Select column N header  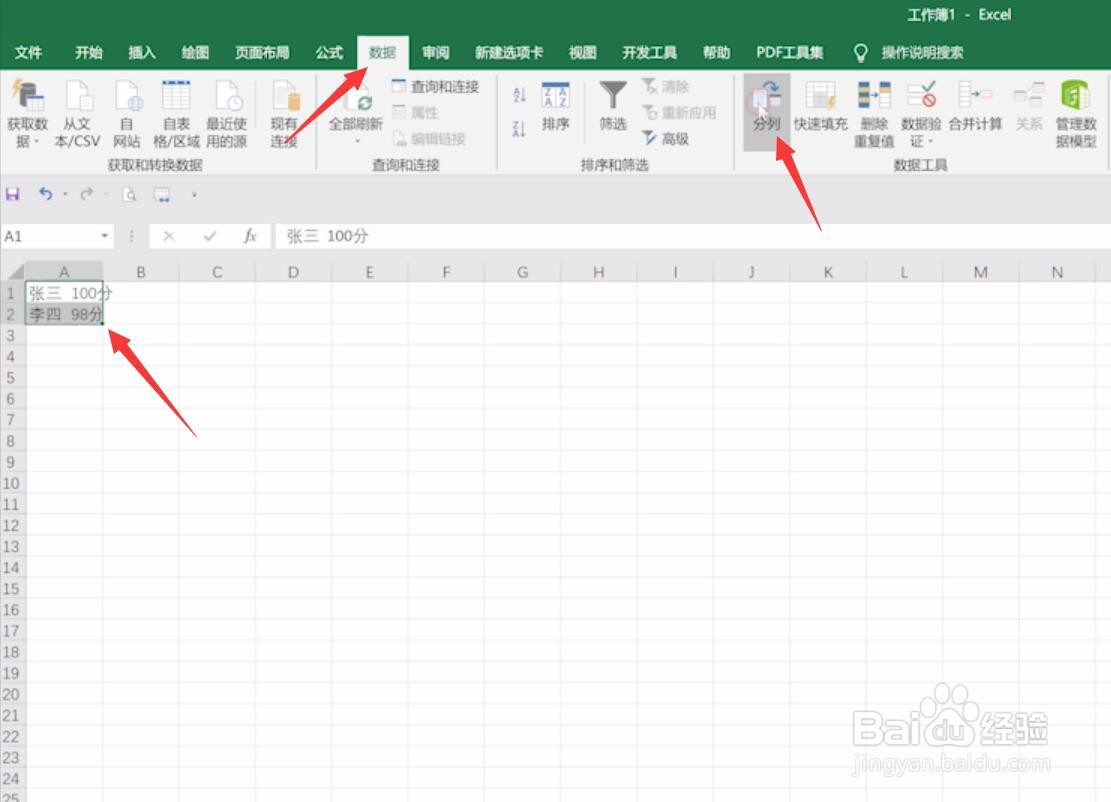coord(1057,272)
